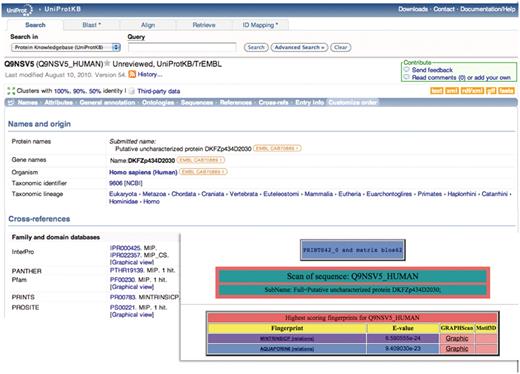Open InterPro IPR000425 link
Image resolution: width=520 pixels, height=374 pixels.
125,248
